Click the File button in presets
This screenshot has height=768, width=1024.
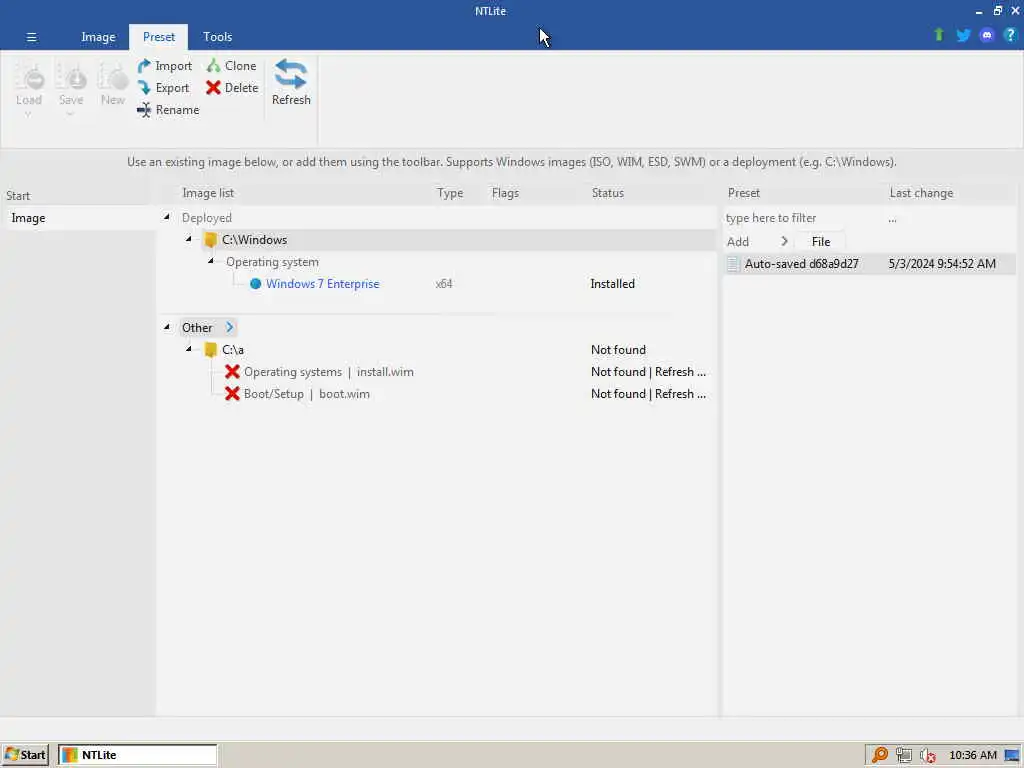tap(820, 242)
